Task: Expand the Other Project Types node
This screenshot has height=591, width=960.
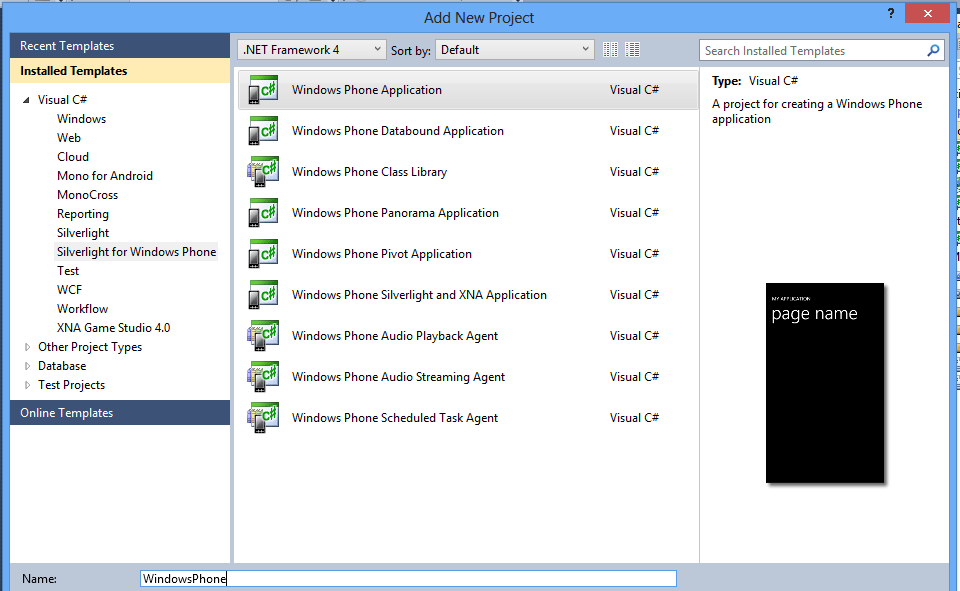Action: pos(27,347)
